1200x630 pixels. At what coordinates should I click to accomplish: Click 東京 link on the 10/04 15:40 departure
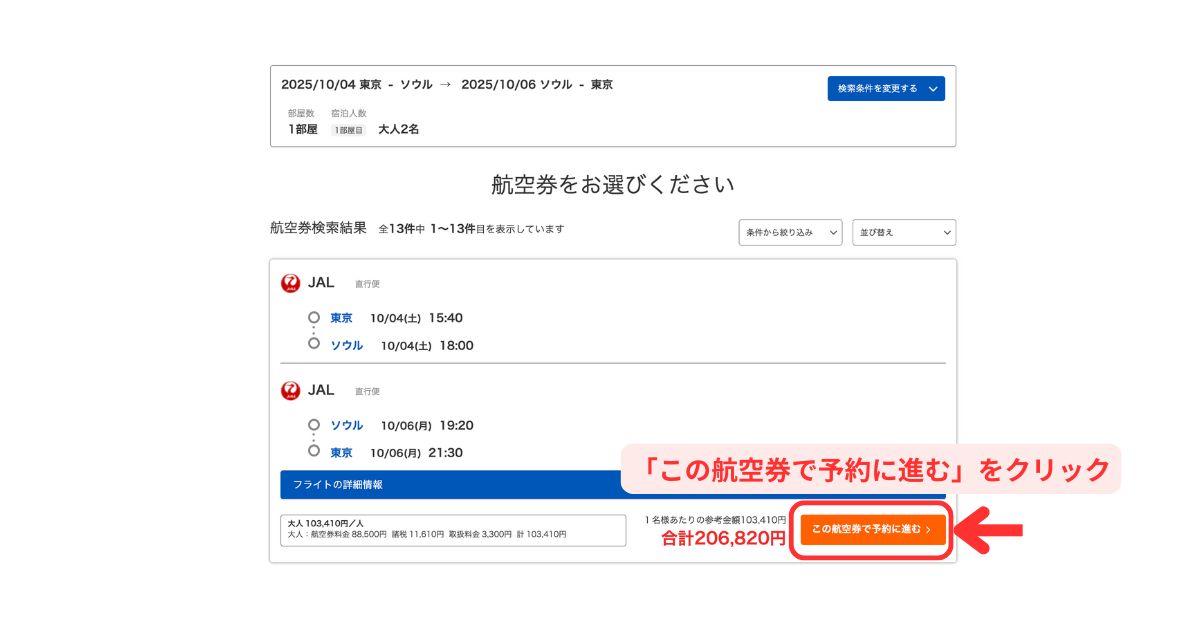click(x=341, y=318)
